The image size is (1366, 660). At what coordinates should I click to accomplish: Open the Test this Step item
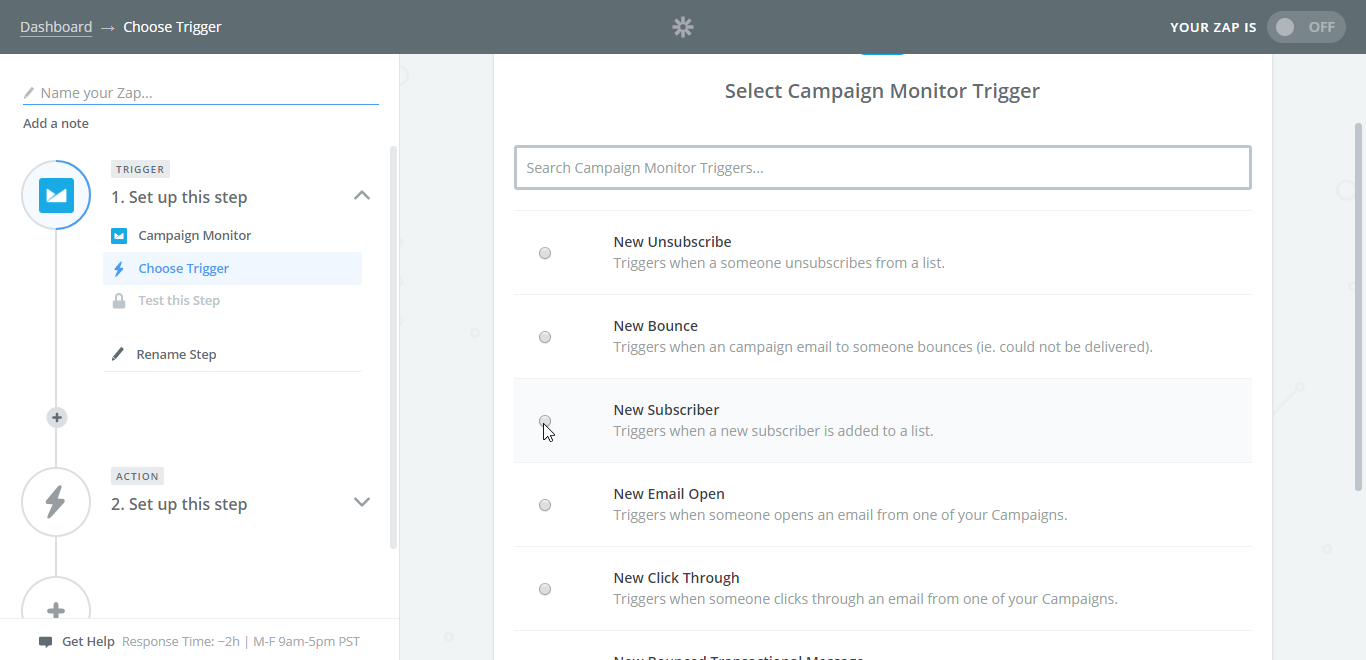pyautogui.click(x=232, y=301)
